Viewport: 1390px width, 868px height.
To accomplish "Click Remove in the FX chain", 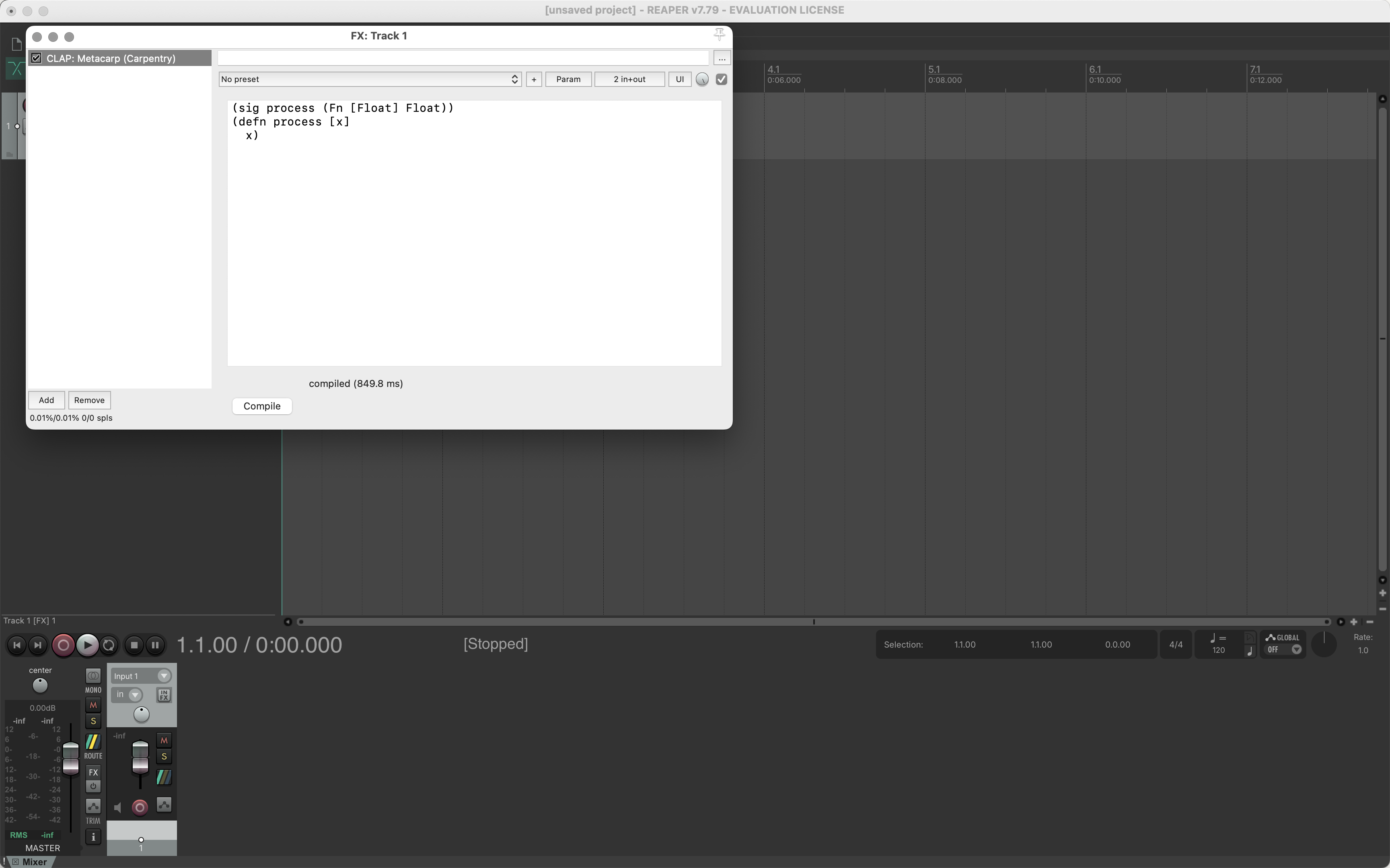I will point(89,400).
